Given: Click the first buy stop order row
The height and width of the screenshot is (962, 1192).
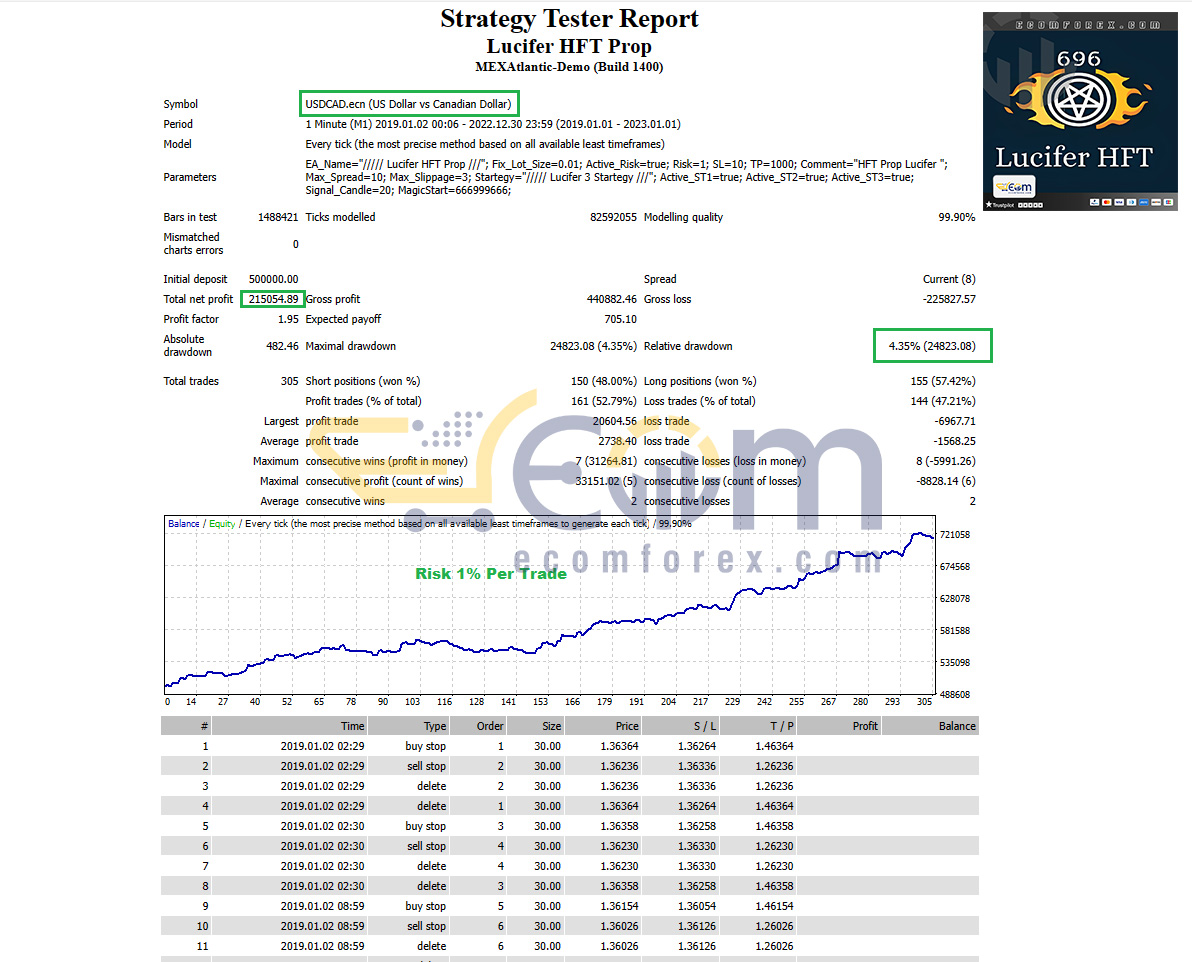Looking at the screenshot, I should 569,746.
